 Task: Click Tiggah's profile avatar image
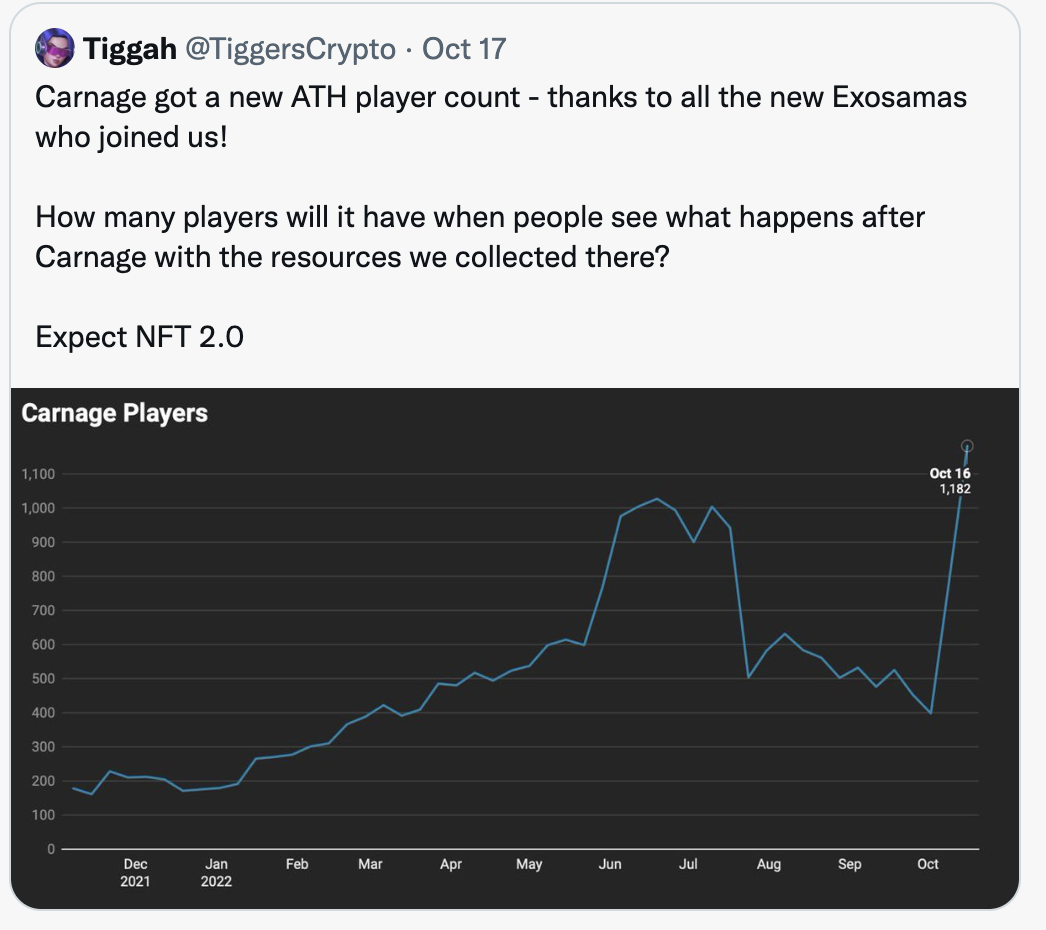(55, 48)
